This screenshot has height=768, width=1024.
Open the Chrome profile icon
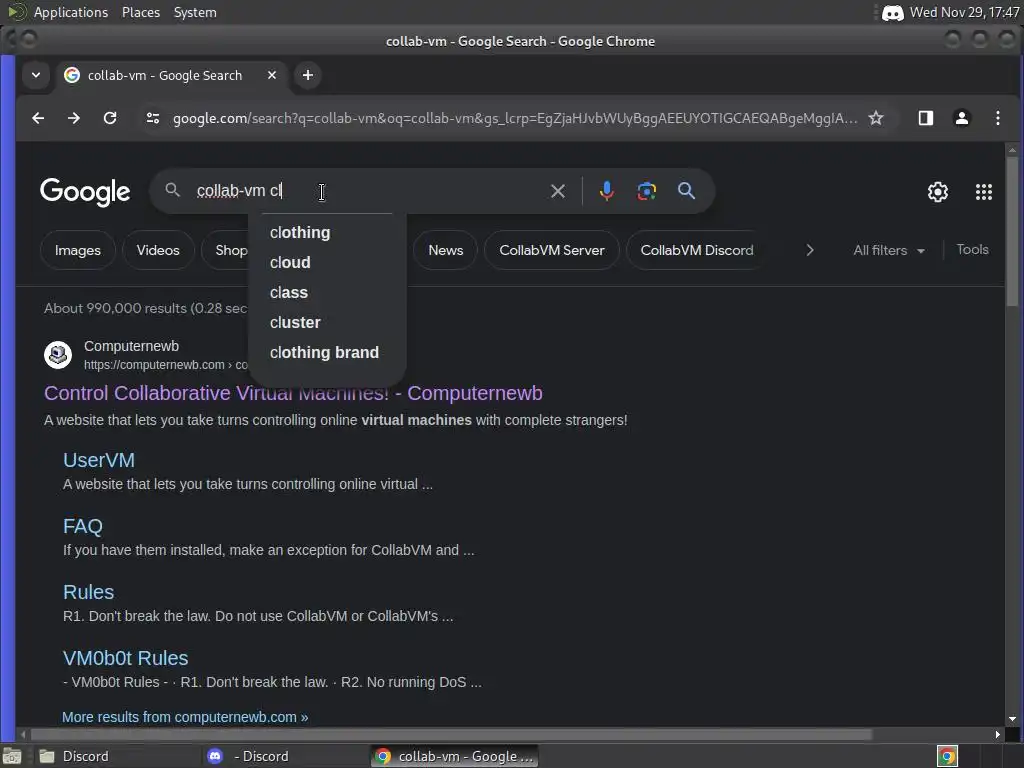pos(961,118)
